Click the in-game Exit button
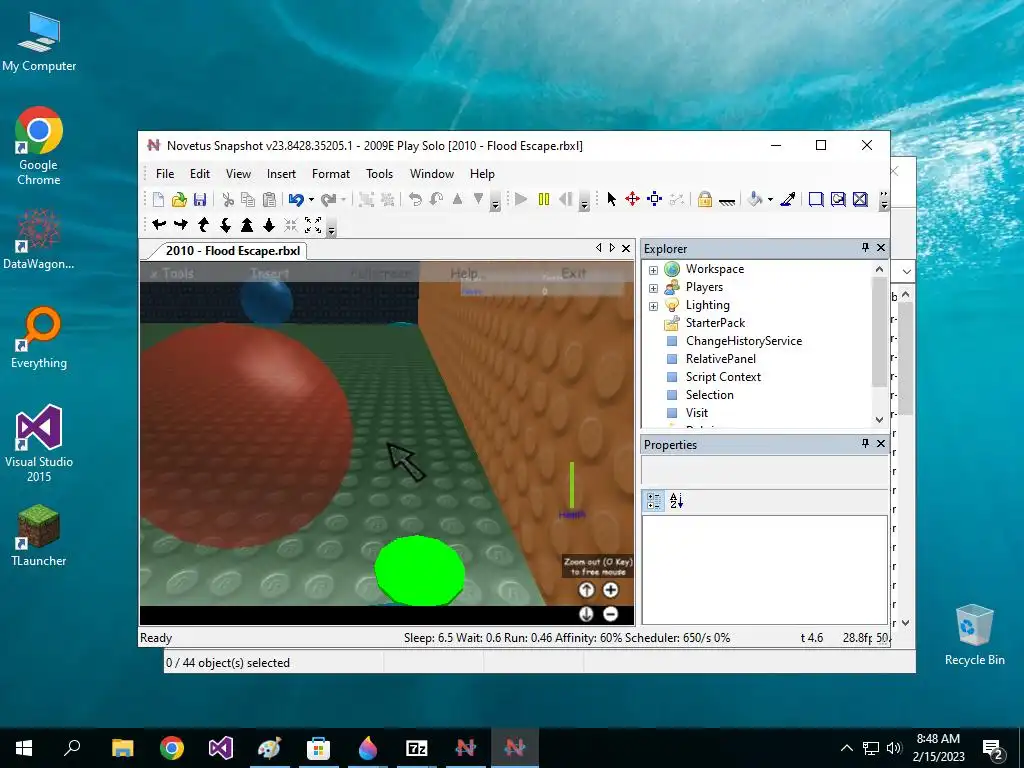Viewport: 1024px width, 768px height. pyautogui.click(x=573, y=273)
